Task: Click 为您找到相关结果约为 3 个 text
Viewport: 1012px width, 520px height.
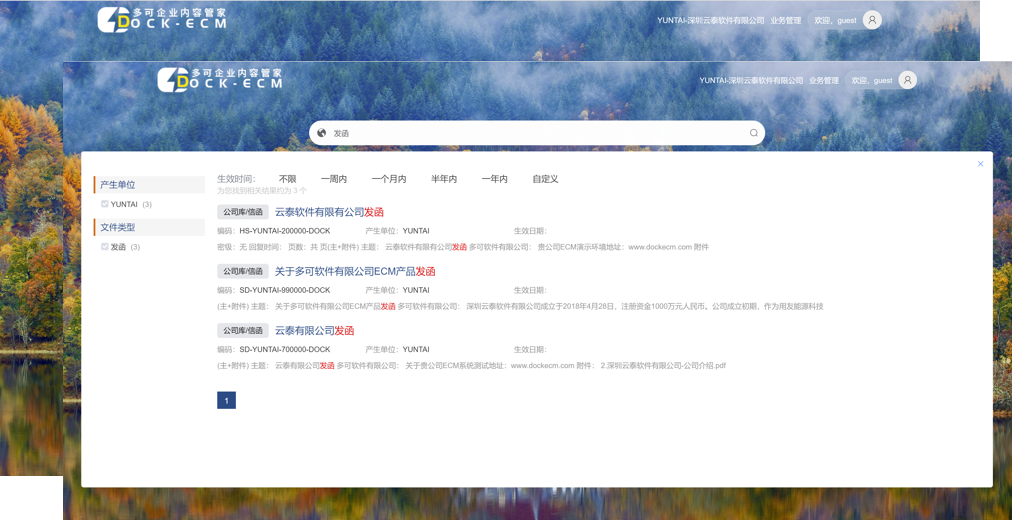Action: (262, 191)
